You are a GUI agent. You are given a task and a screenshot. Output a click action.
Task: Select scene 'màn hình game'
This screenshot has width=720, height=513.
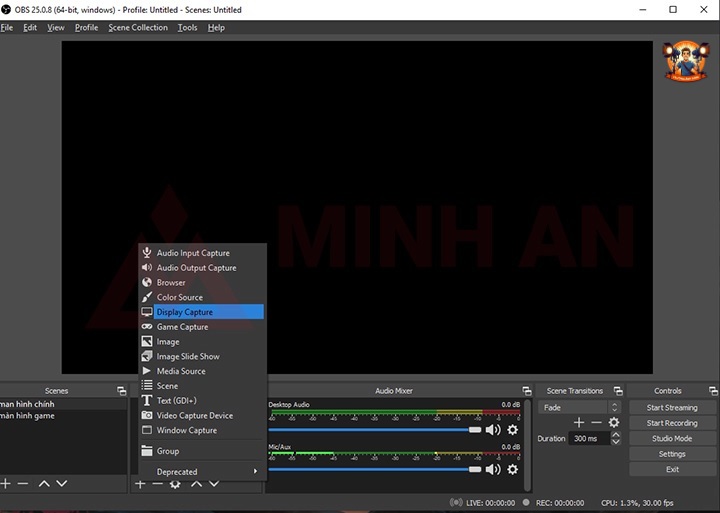[63, 416]
